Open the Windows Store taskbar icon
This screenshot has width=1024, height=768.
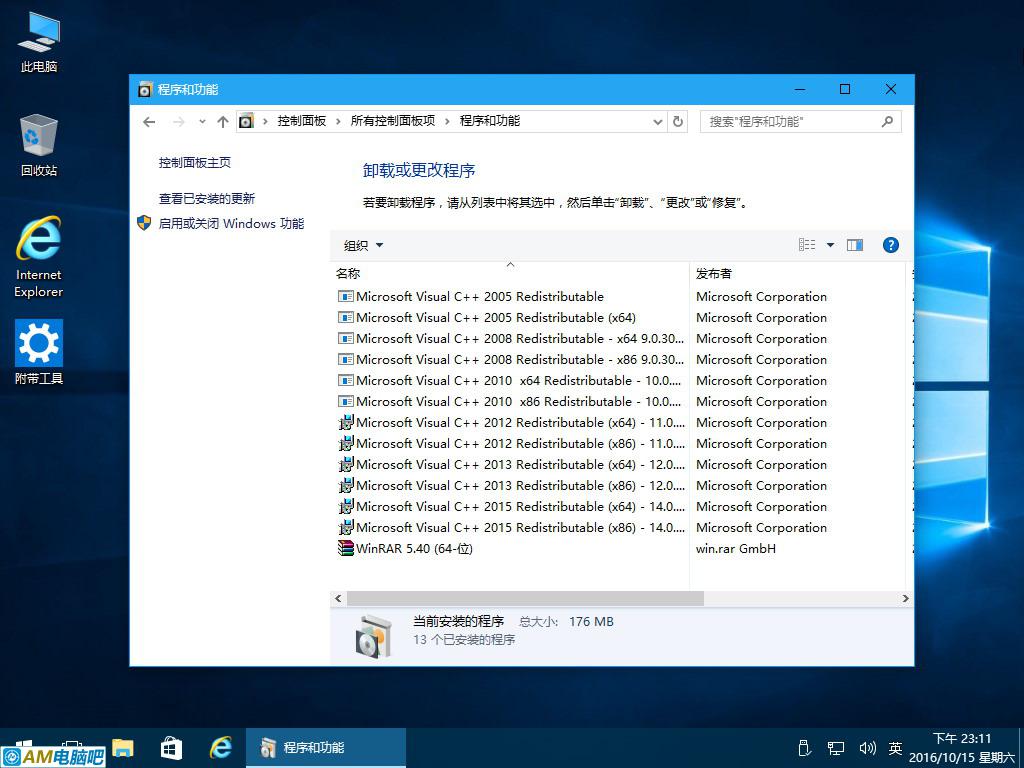click(171, 748)
